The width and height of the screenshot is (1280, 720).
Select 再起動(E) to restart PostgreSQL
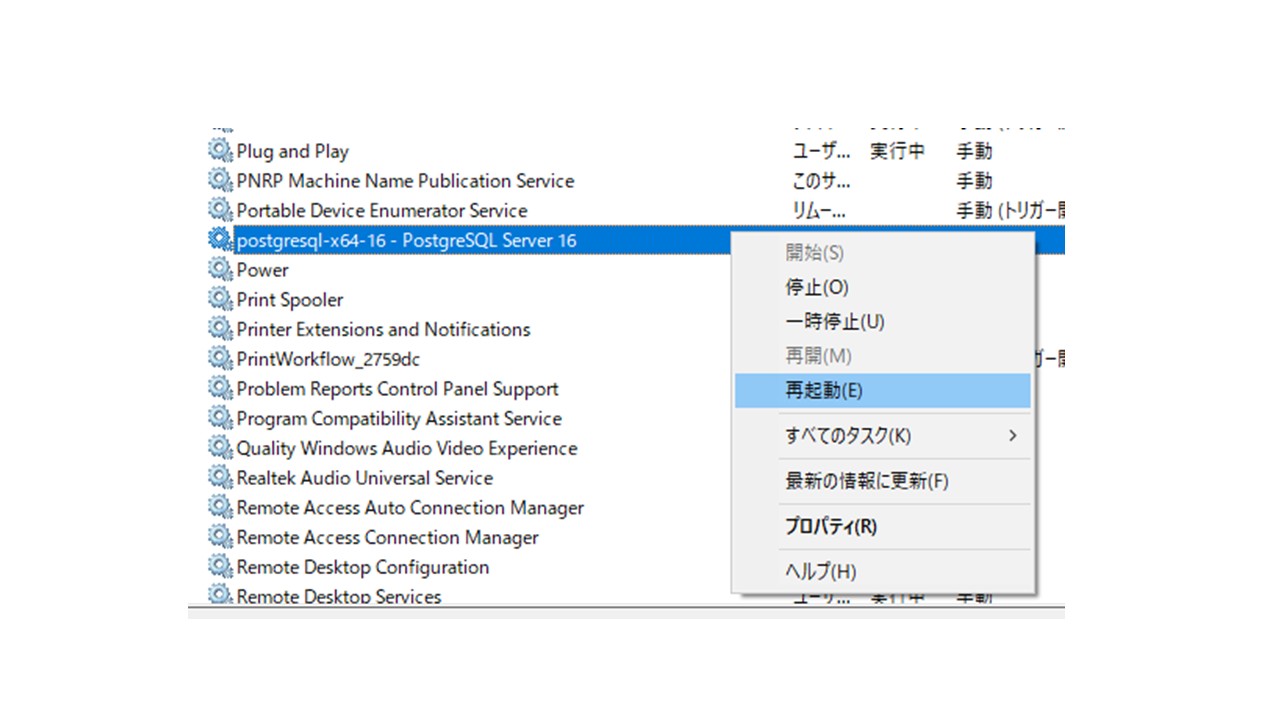click(x=882, y=391)
